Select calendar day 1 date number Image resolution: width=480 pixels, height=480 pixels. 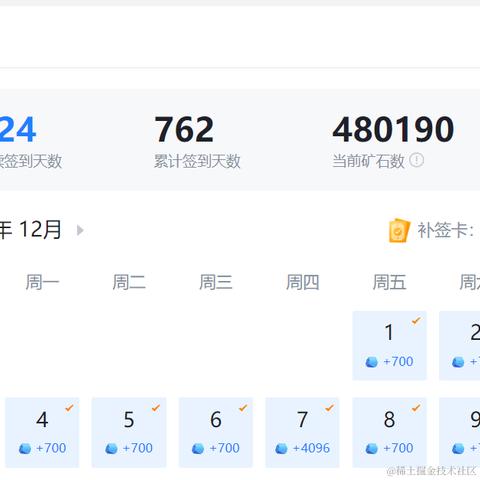(x=389, y=333)
